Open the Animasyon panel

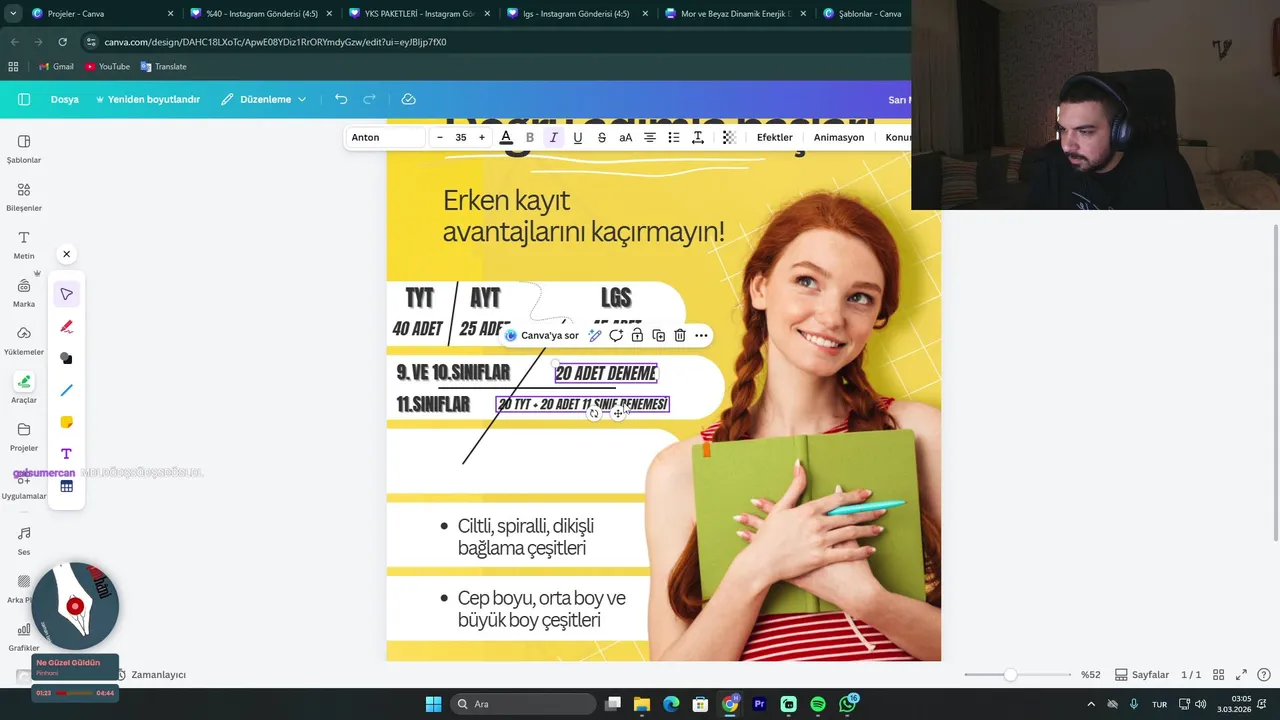tap(839, 137)
